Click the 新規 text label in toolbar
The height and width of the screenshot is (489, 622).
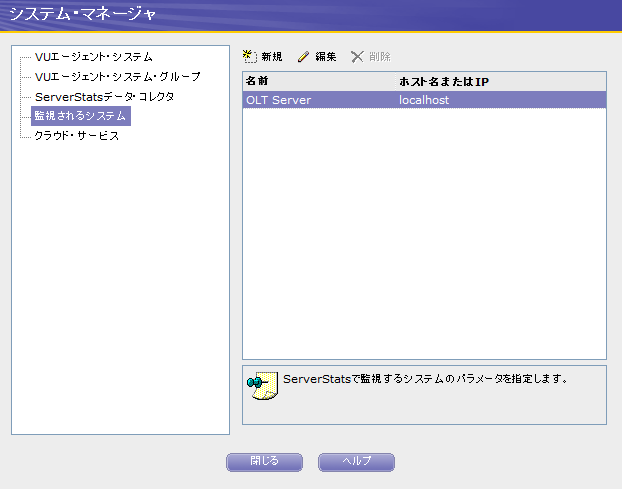(x=272, y=57)
